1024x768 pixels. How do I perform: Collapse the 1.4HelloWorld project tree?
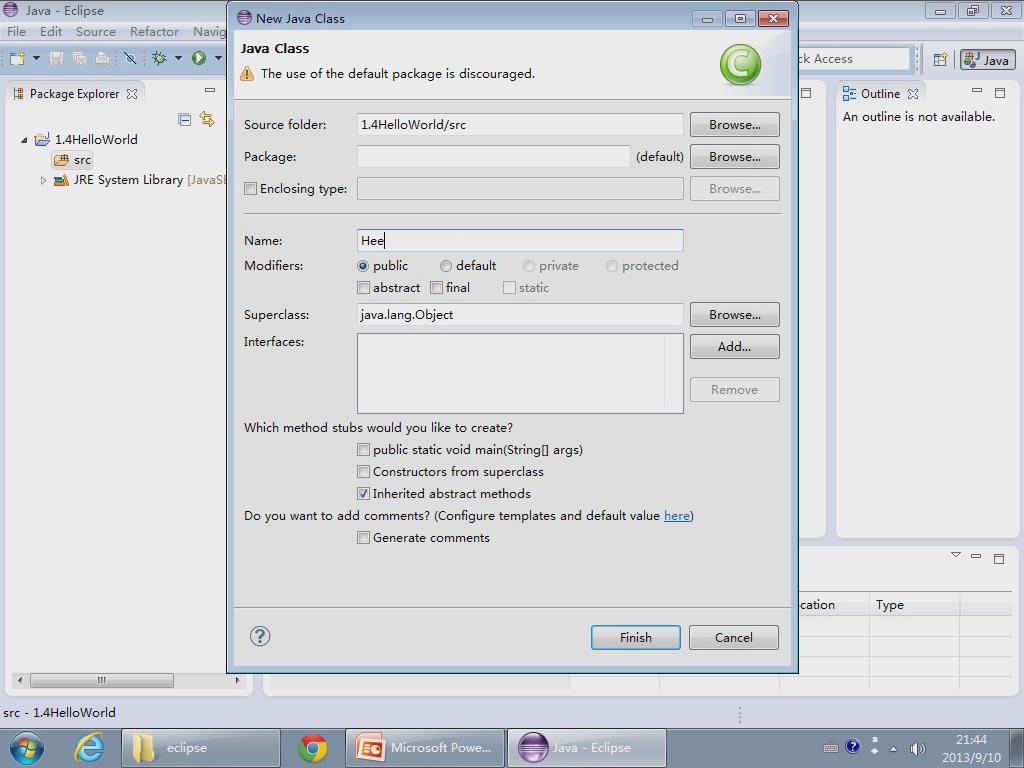pyautogui.click(x=25, y=140)
